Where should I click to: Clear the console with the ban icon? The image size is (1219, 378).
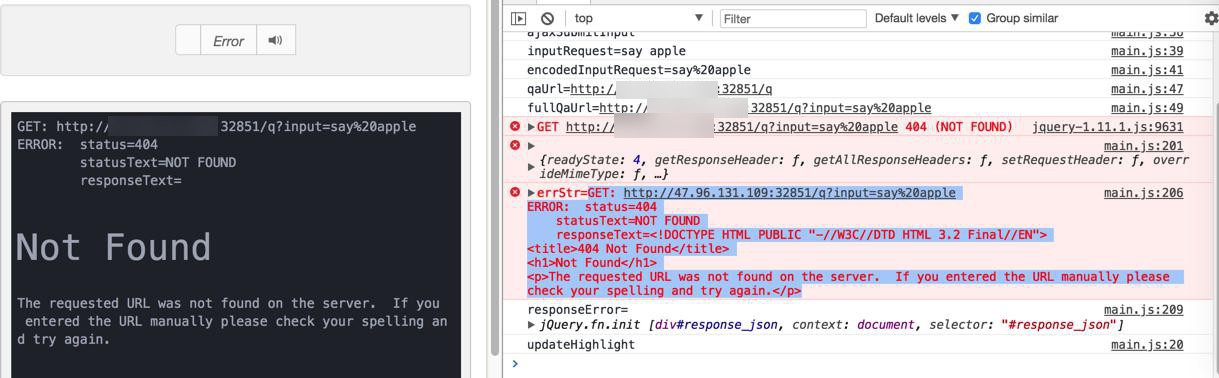point(547,18)
